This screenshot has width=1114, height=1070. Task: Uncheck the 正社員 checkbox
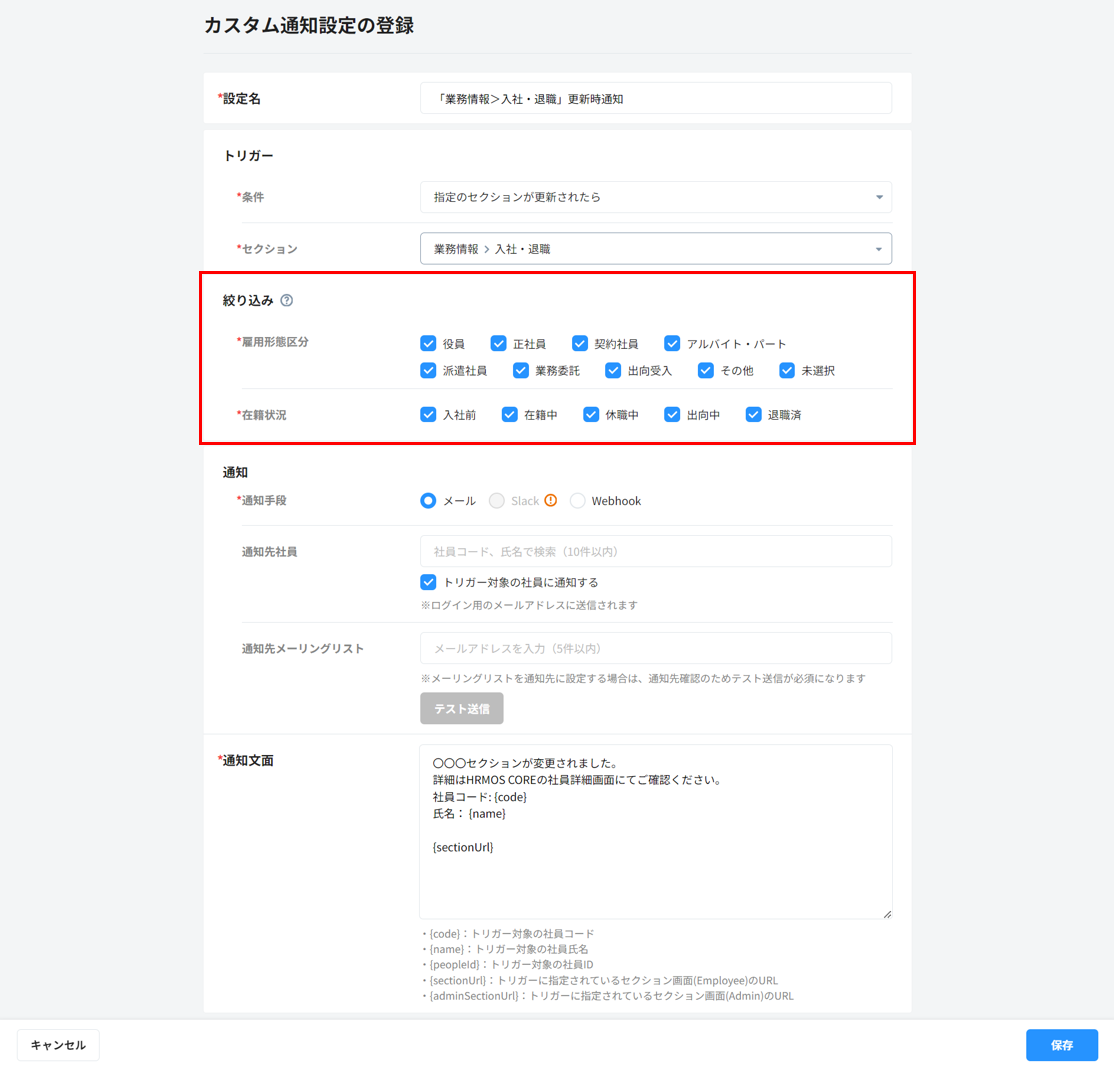pyautogui.click(x=499, y=344)
